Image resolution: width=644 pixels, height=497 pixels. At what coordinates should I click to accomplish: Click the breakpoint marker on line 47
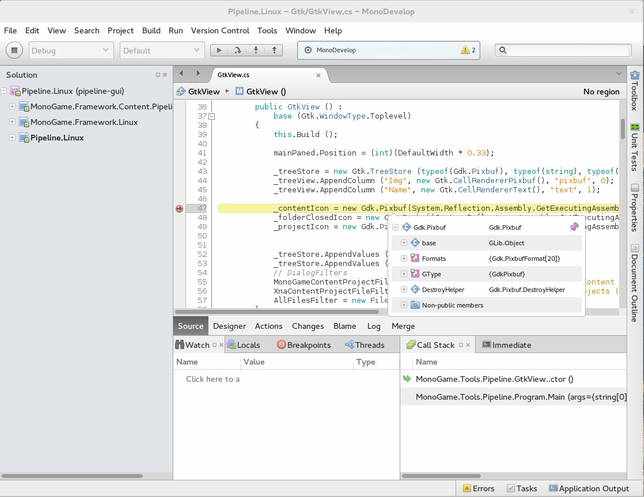[x=179, y=208]
